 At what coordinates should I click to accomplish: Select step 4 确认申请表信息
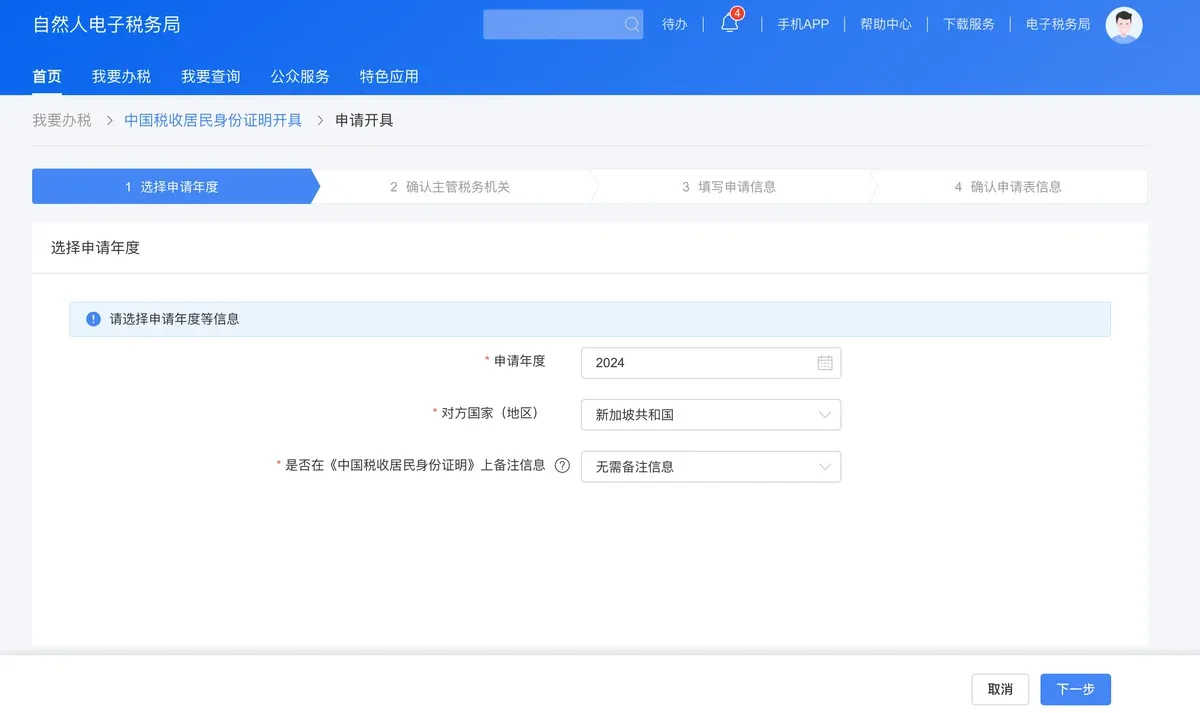1009,186
